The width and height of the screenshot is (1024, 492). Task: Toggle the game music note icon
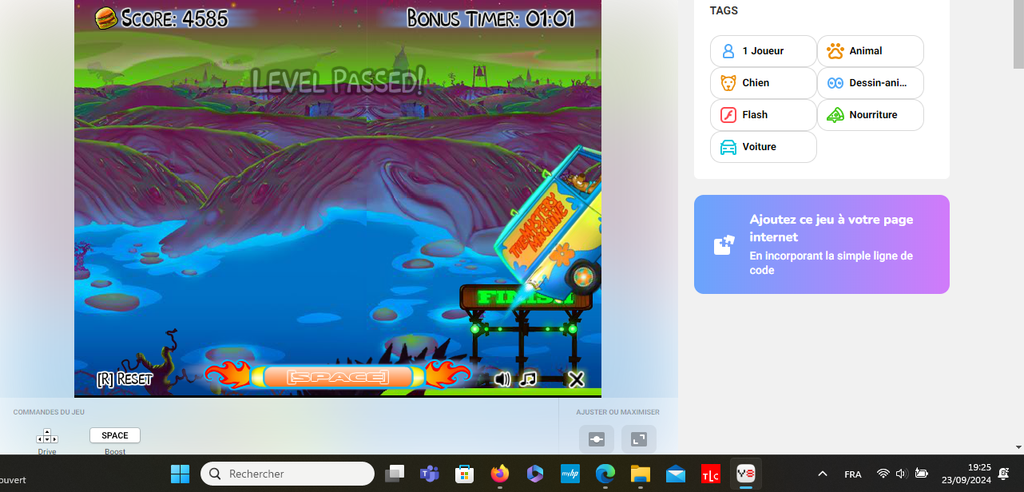pyautogui.click(x=528, y=379)
